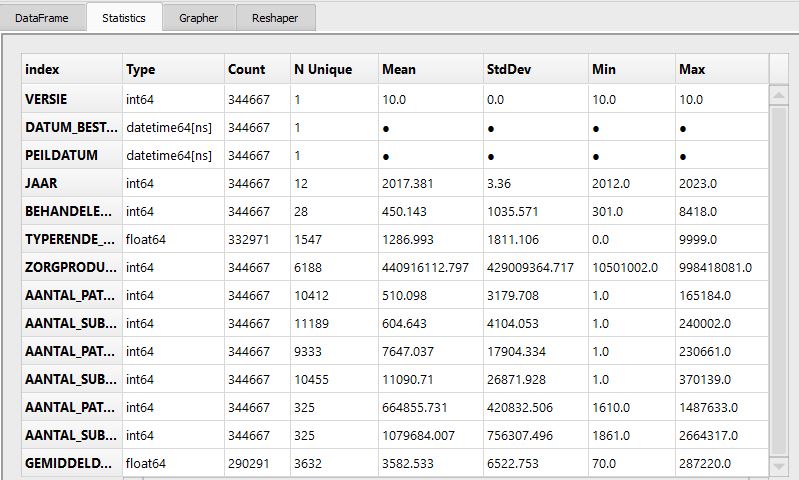The image size is (799, 480).
Task: Click mean value 1286.993
Action: [408, 239]
